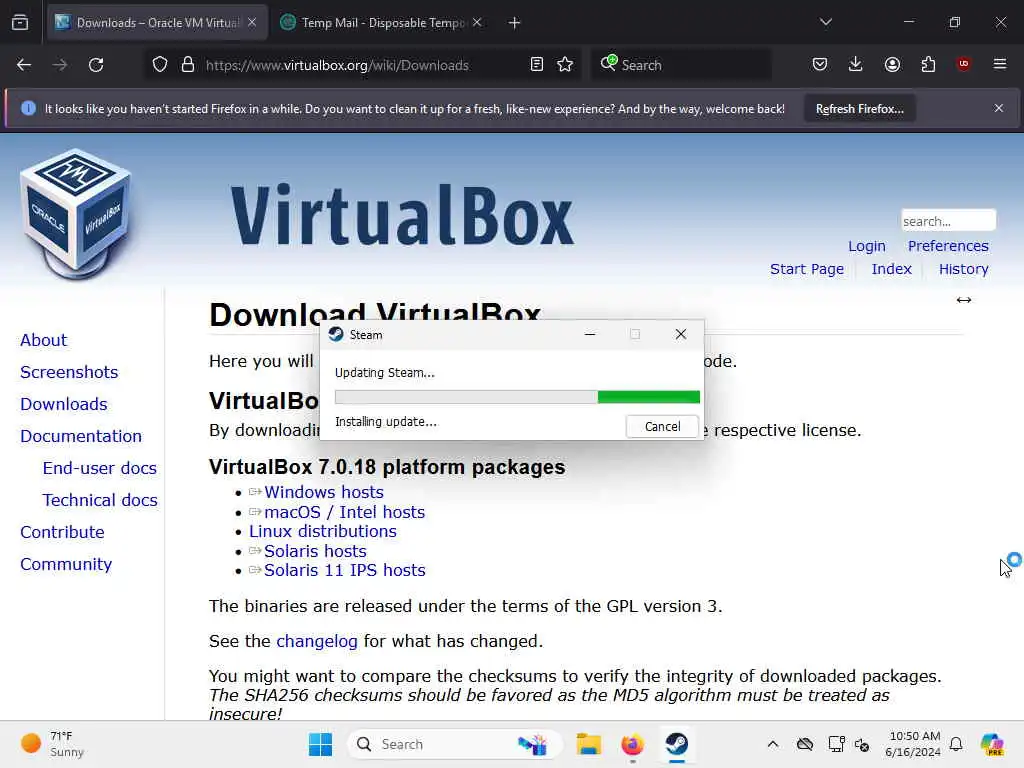Open the weather widget showing 71°F
The height and width of the screenshot is (768, 1024).
[54, 744]
